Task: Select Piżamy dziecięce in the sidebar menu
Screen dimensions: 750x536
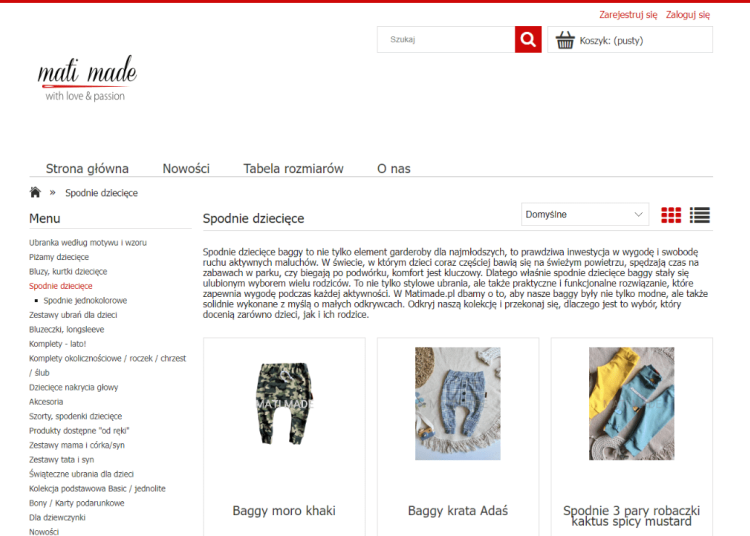Action: (59, 257)
